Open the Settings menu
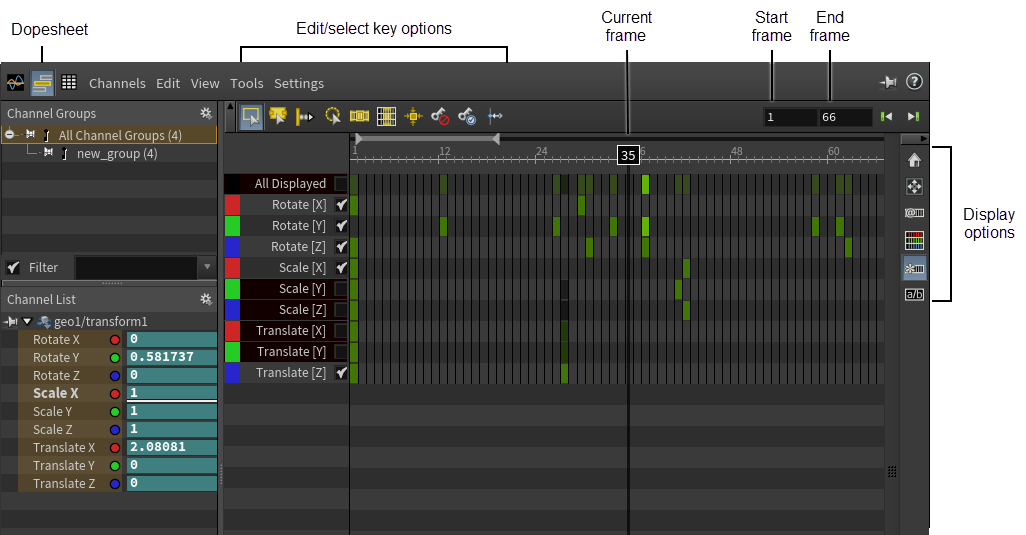 point(299,84)
